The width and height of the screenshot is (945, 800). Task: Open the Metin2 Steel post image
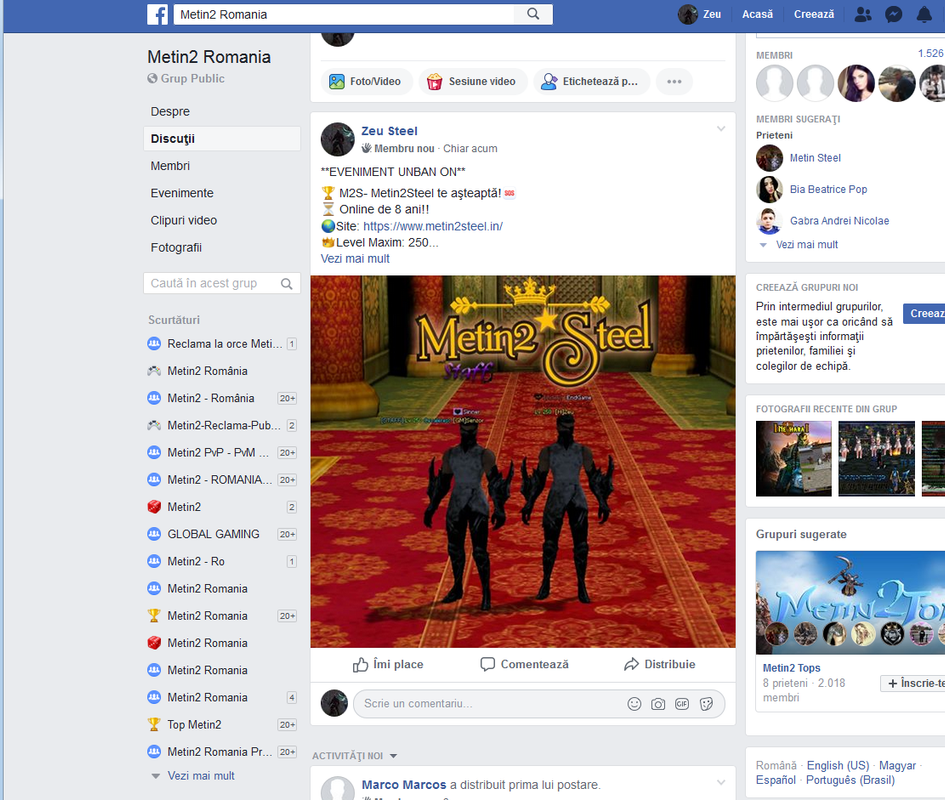pyautogui.click(x=523, y=461)
